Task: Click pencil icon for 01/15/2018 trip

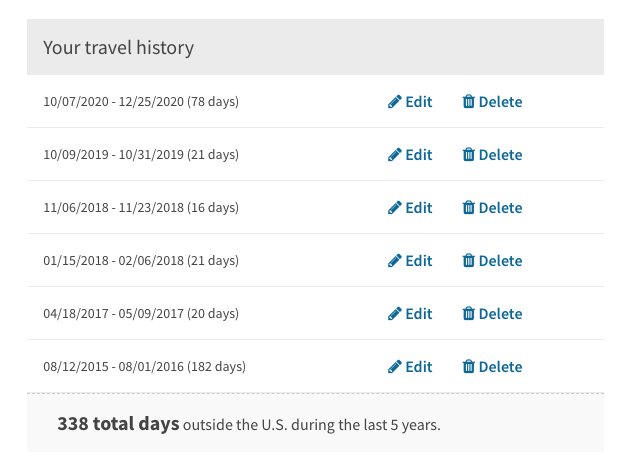Action: [x=394, y=260]
